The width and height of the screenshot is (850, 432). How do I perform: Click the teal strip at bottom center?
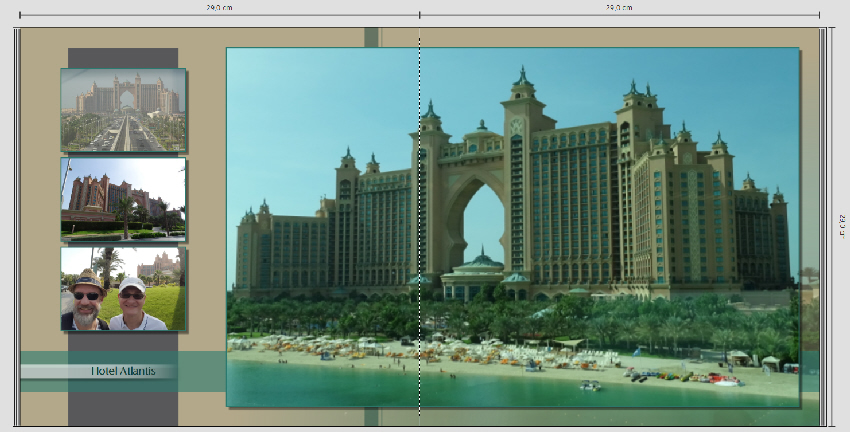pyautogui.click(x=371, y=416)
